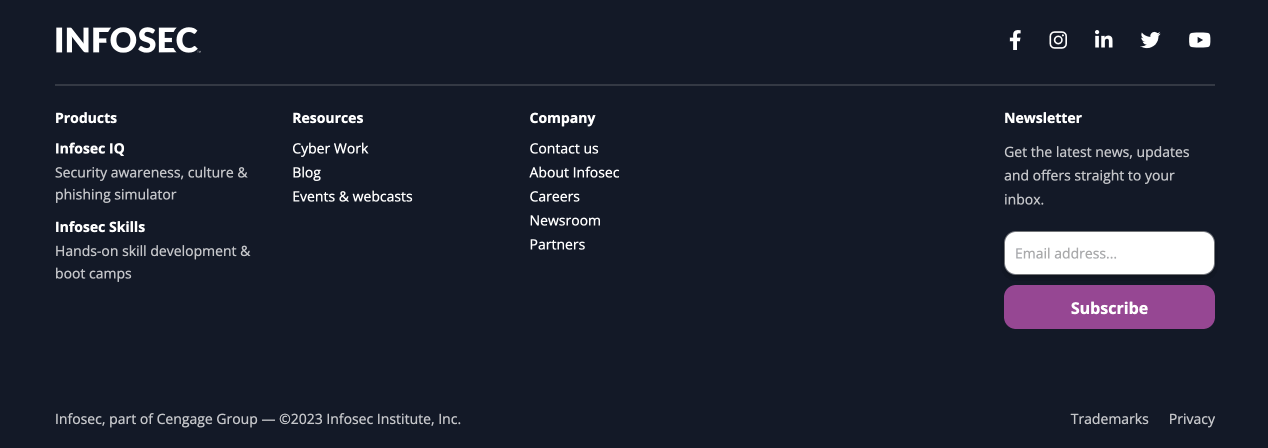
Task: Open the Trademarks footer link
Action: (1109, 419)
